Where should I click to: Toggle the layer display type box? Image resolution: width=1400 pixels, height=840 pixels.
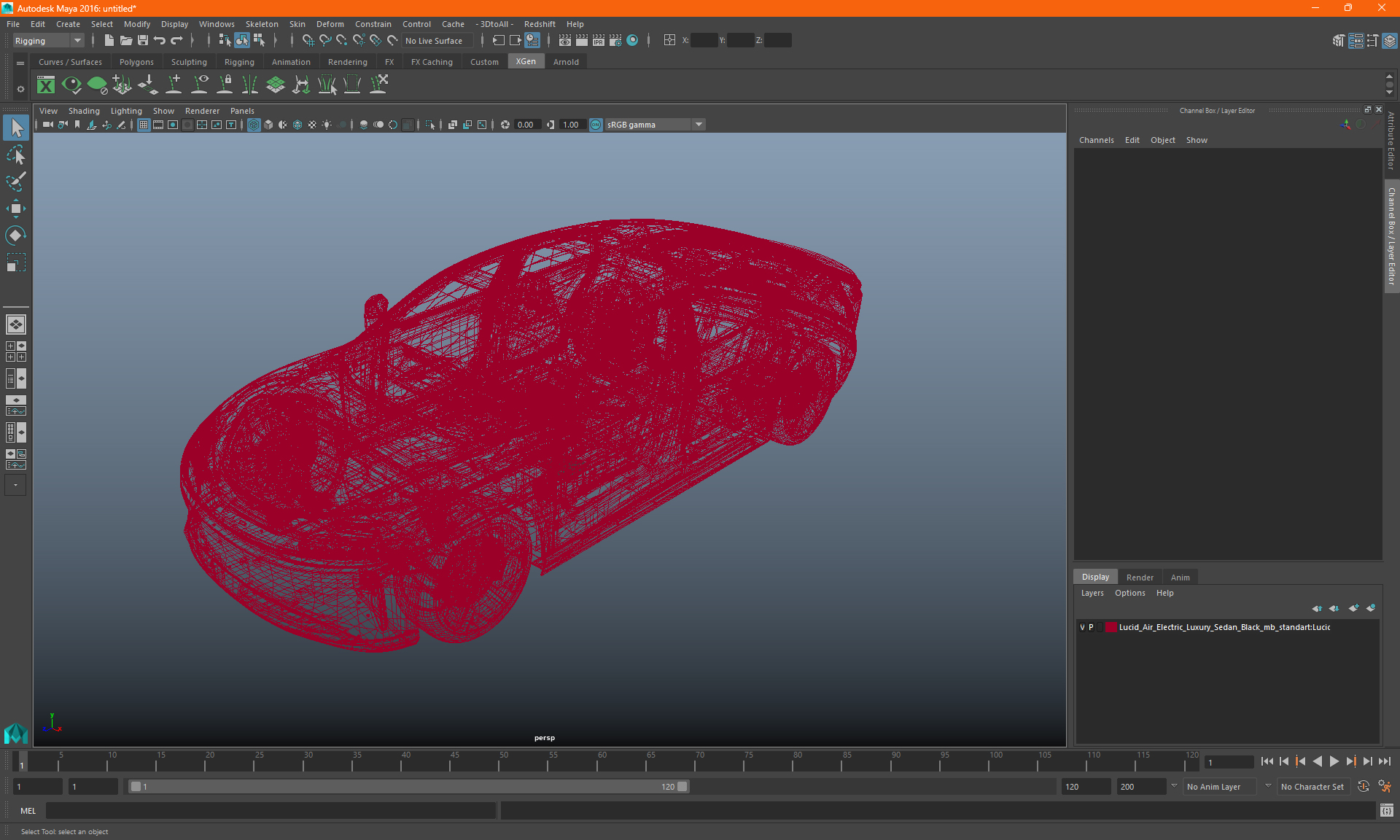(x=1100, y=628)
